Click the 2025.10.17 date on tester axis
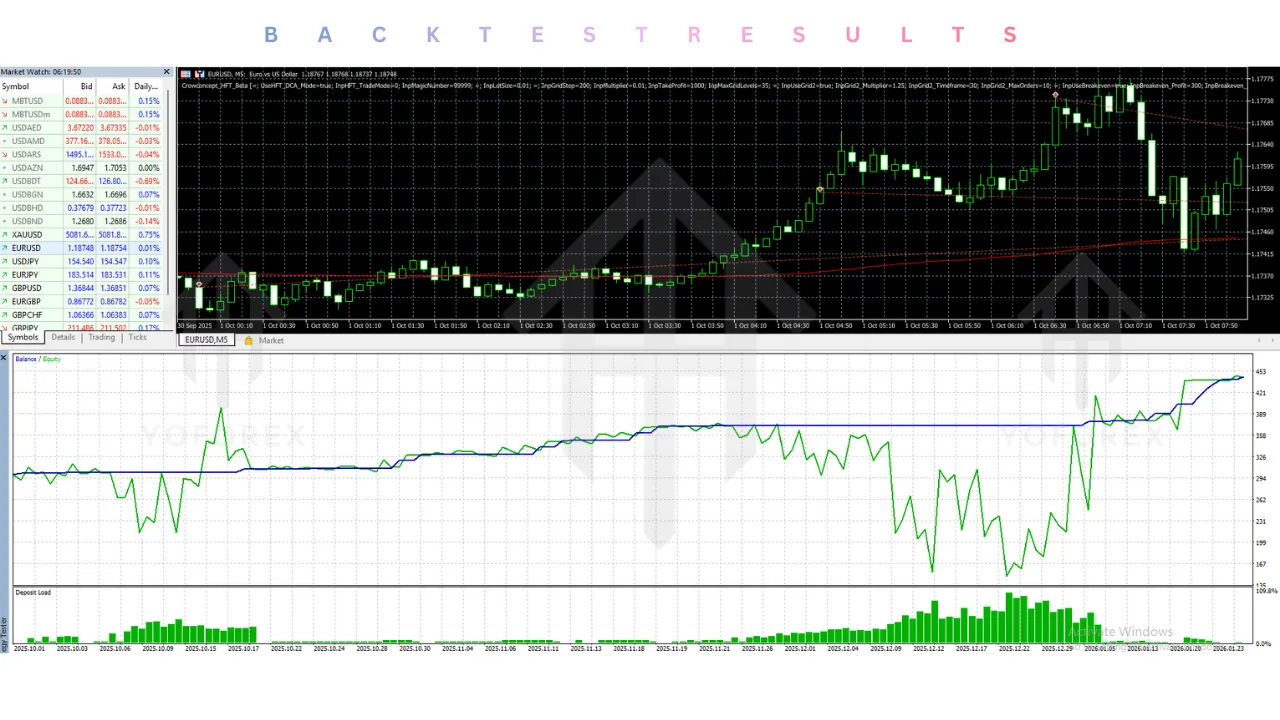The height and width of the screenshot is (720, 1280). 244,649
